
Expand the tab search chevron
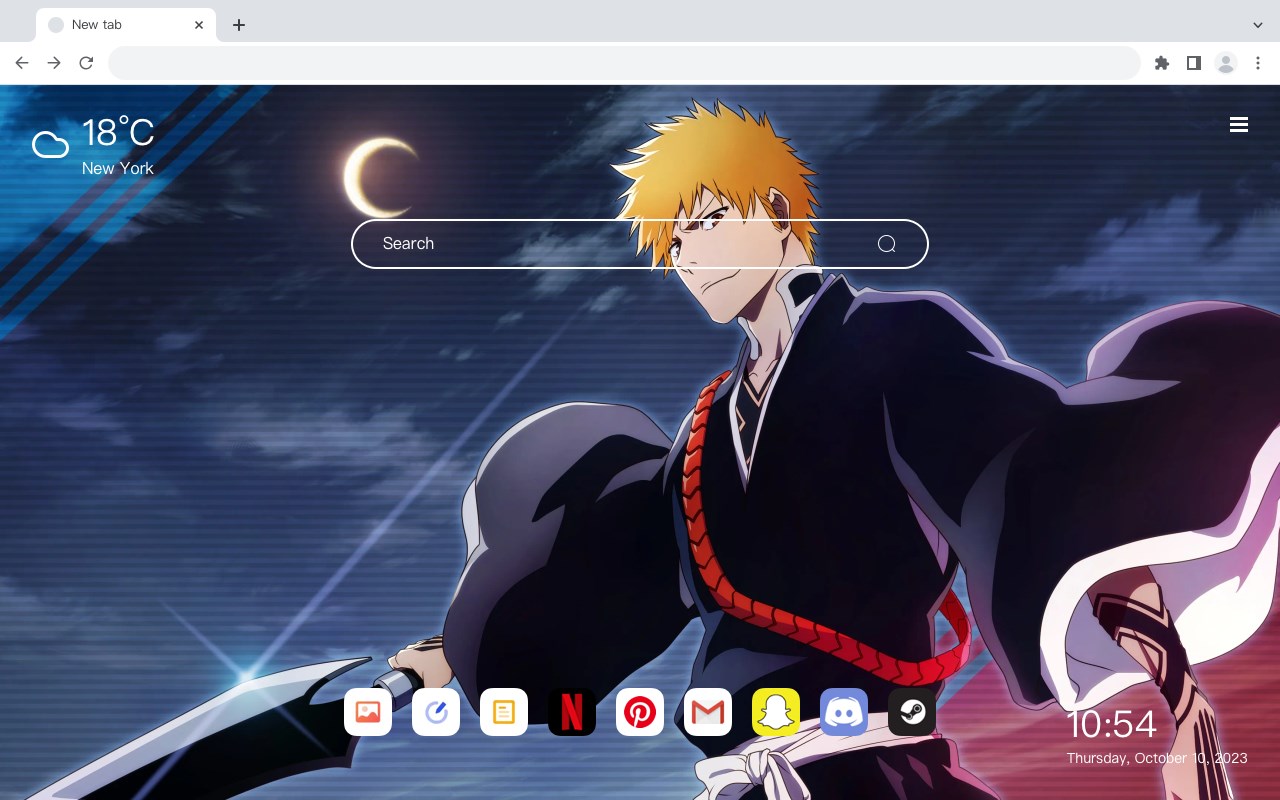[1258, 25]
